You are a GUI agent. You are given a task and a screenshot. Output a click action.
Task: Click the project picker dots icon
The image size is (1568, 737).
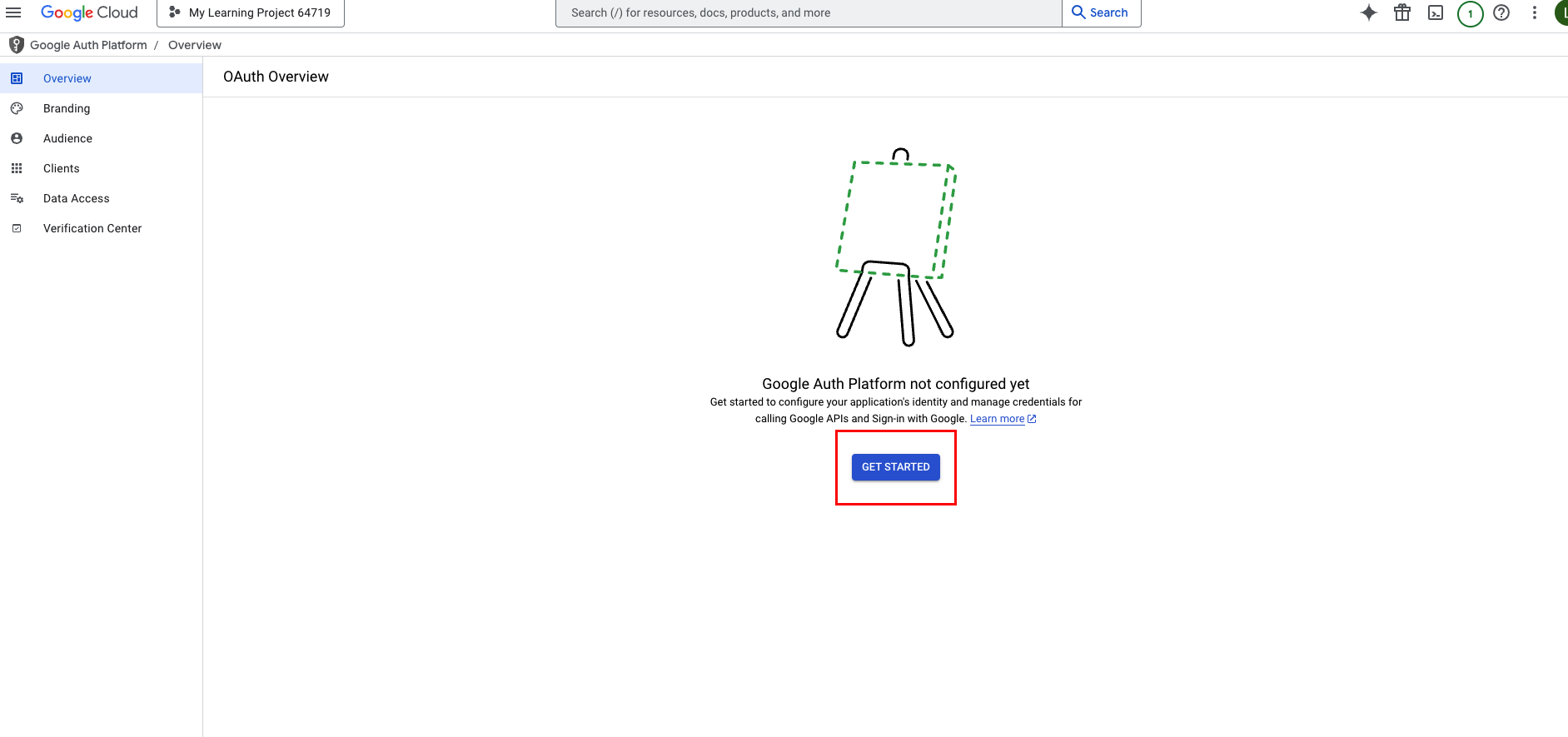pos(175,12)
